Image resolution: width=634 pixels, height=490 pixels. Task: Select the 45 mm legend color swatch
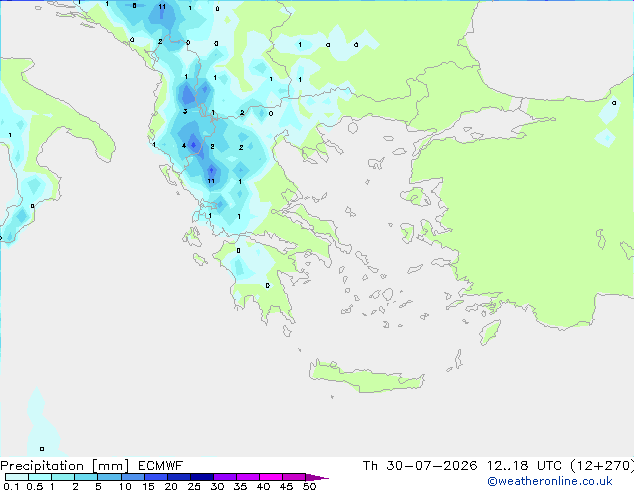[x=294, y=477]
